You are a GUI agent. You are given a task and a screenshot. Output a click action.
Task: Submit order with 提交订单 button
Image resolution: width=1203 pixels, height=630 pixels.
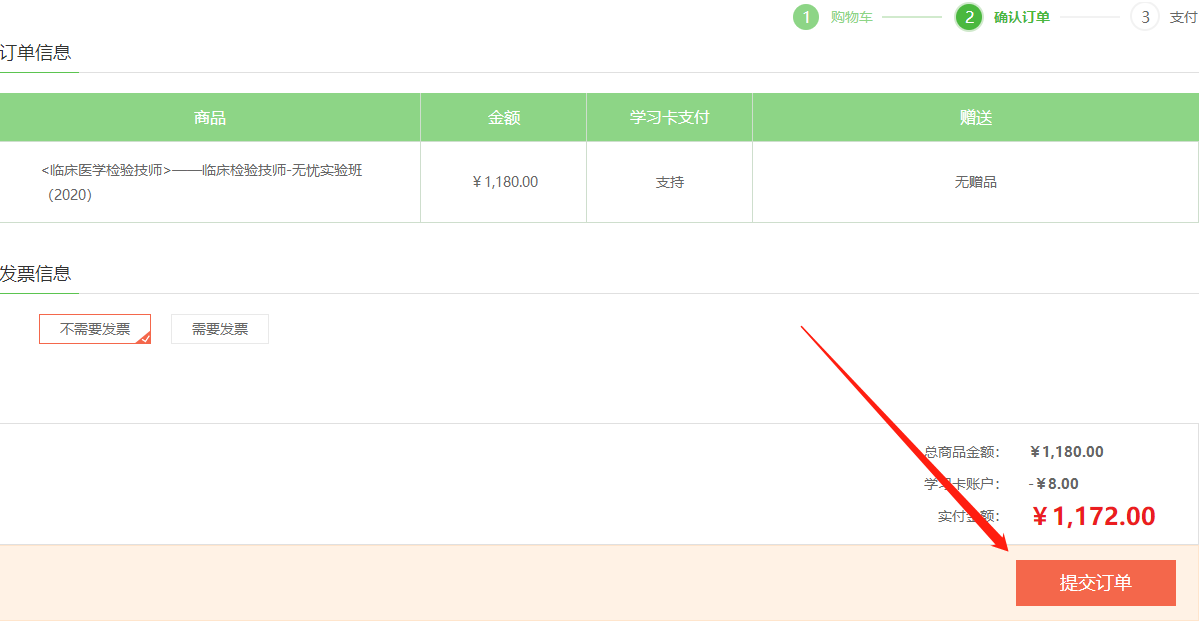point(1095,583)
